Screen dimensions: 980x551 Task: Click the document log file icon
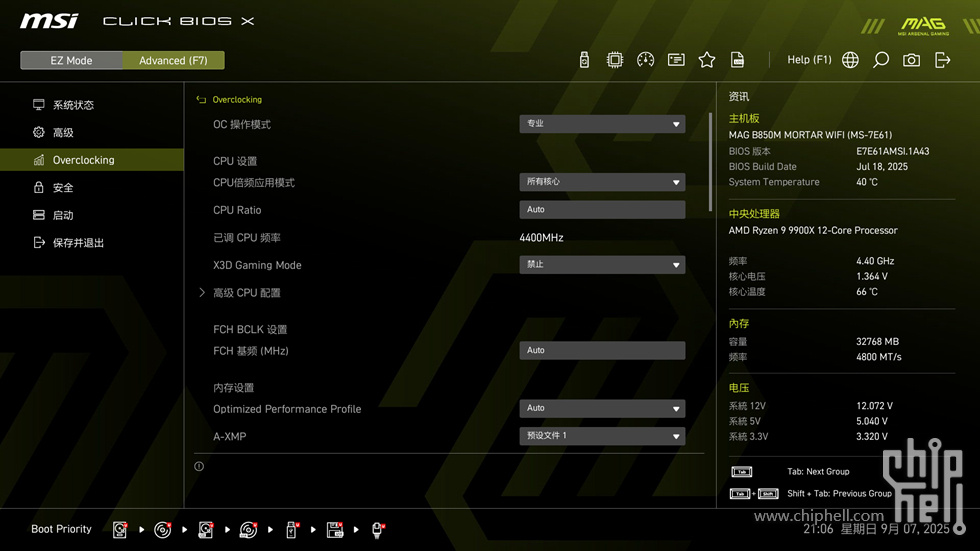738,60
